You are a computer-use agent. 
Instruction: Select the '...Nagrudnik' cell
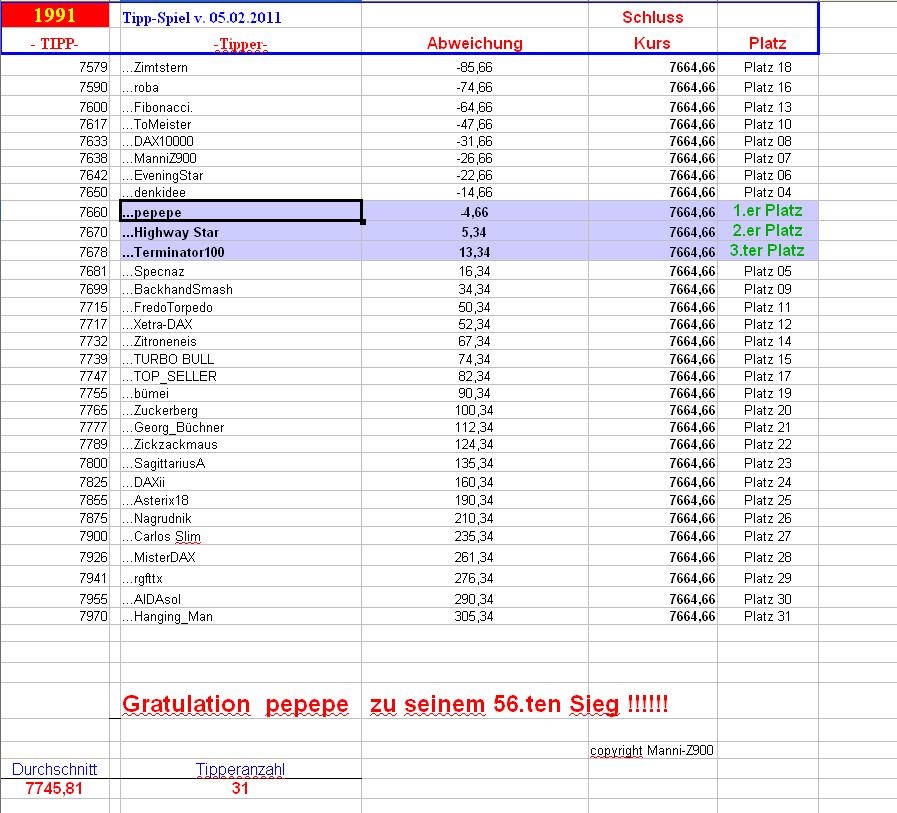pos(241,518)
